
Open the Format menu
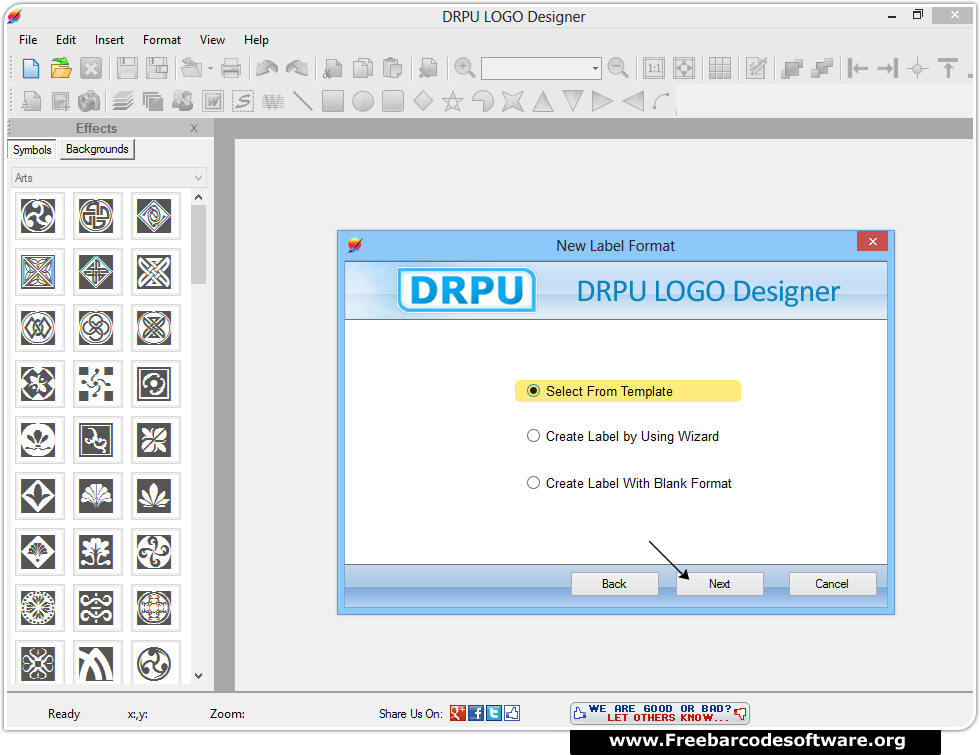pyautogui.click(x=162, y=40)
